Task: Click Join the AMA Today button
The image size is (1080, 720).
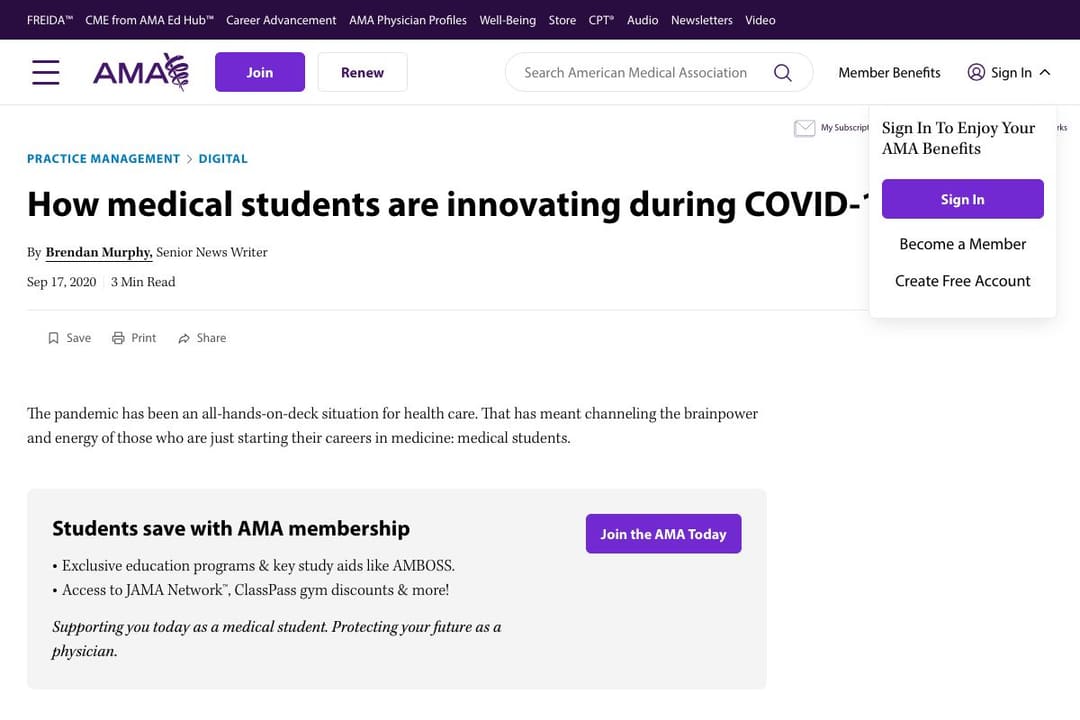Action: [663, 533]
